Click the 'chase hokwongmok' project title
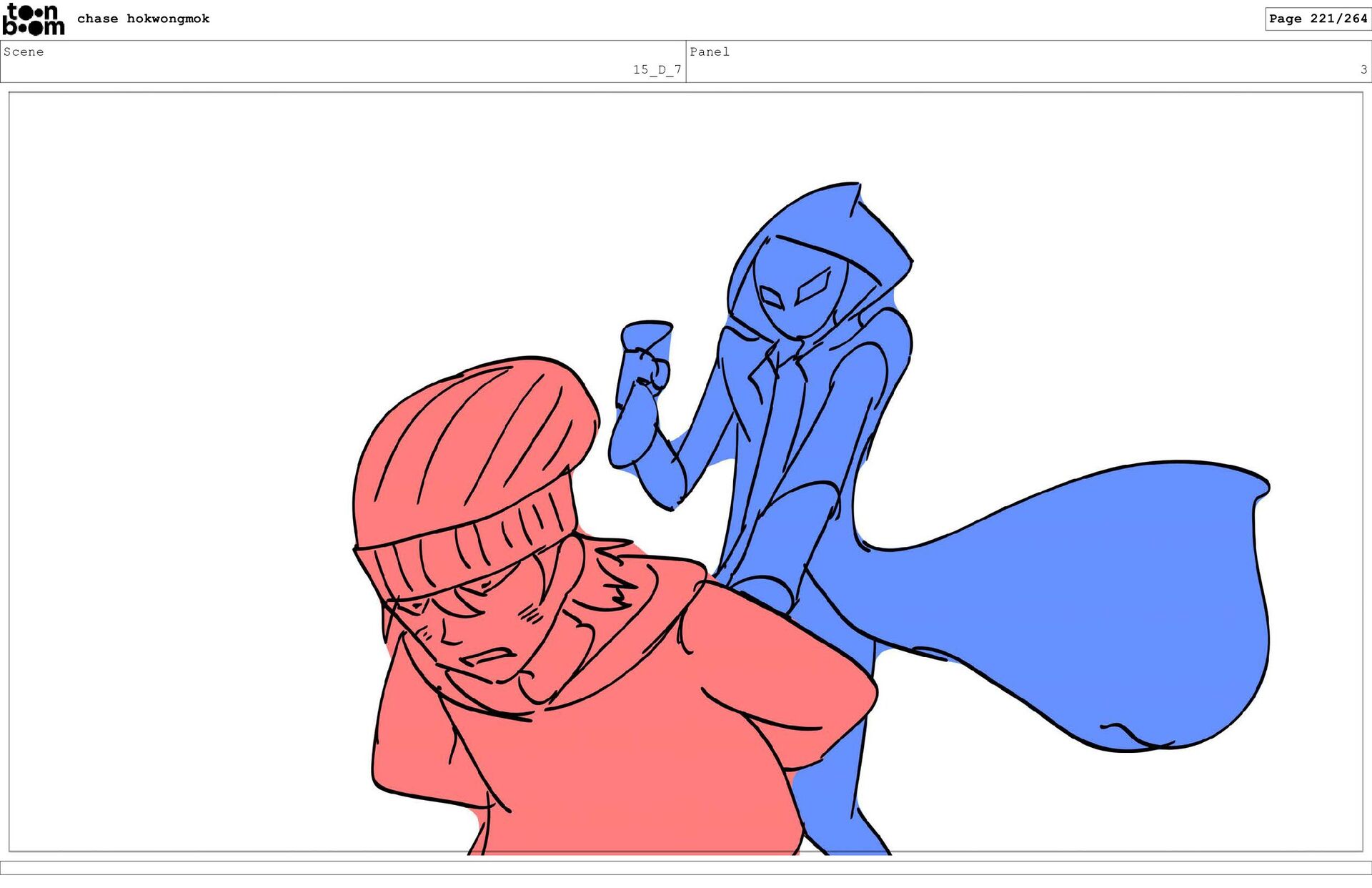The height and width of the screenshot is (888, 1372). point(143,19)
